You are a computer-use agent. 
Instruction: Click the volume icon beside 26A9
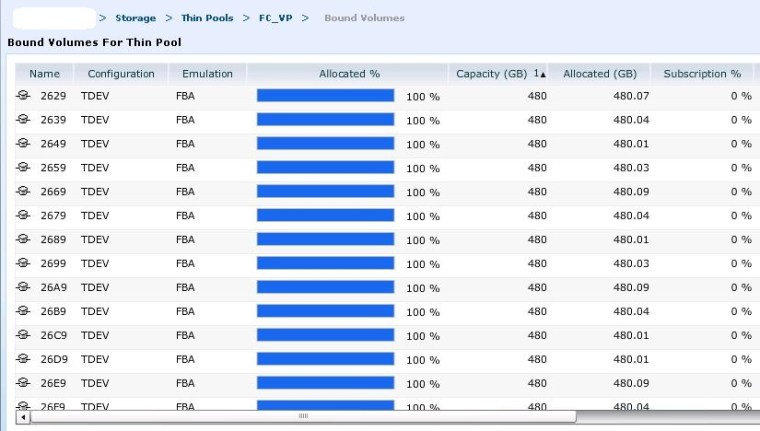coord(23,287)
